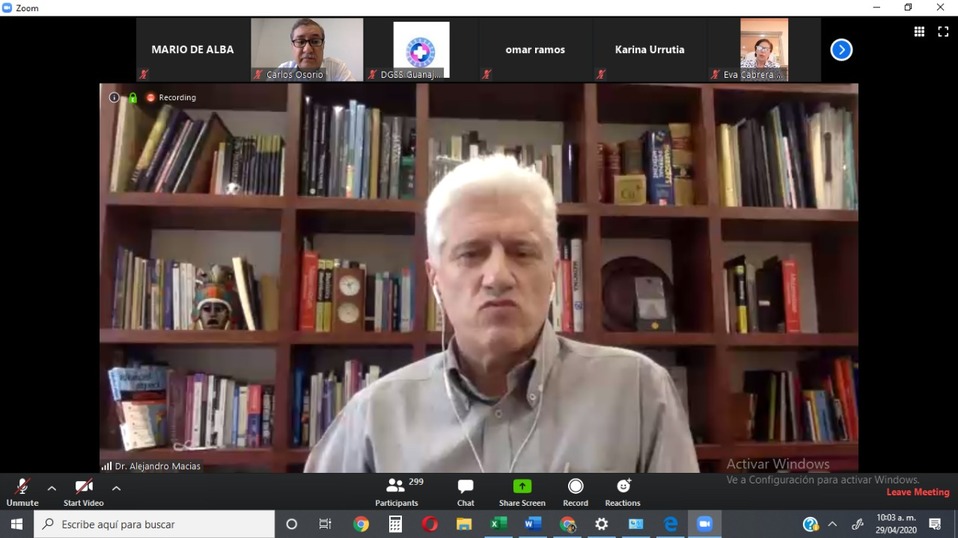The image size is (958, 538).
Task: Click Zoom app icon in taskbar
Action: click(704, 524)
